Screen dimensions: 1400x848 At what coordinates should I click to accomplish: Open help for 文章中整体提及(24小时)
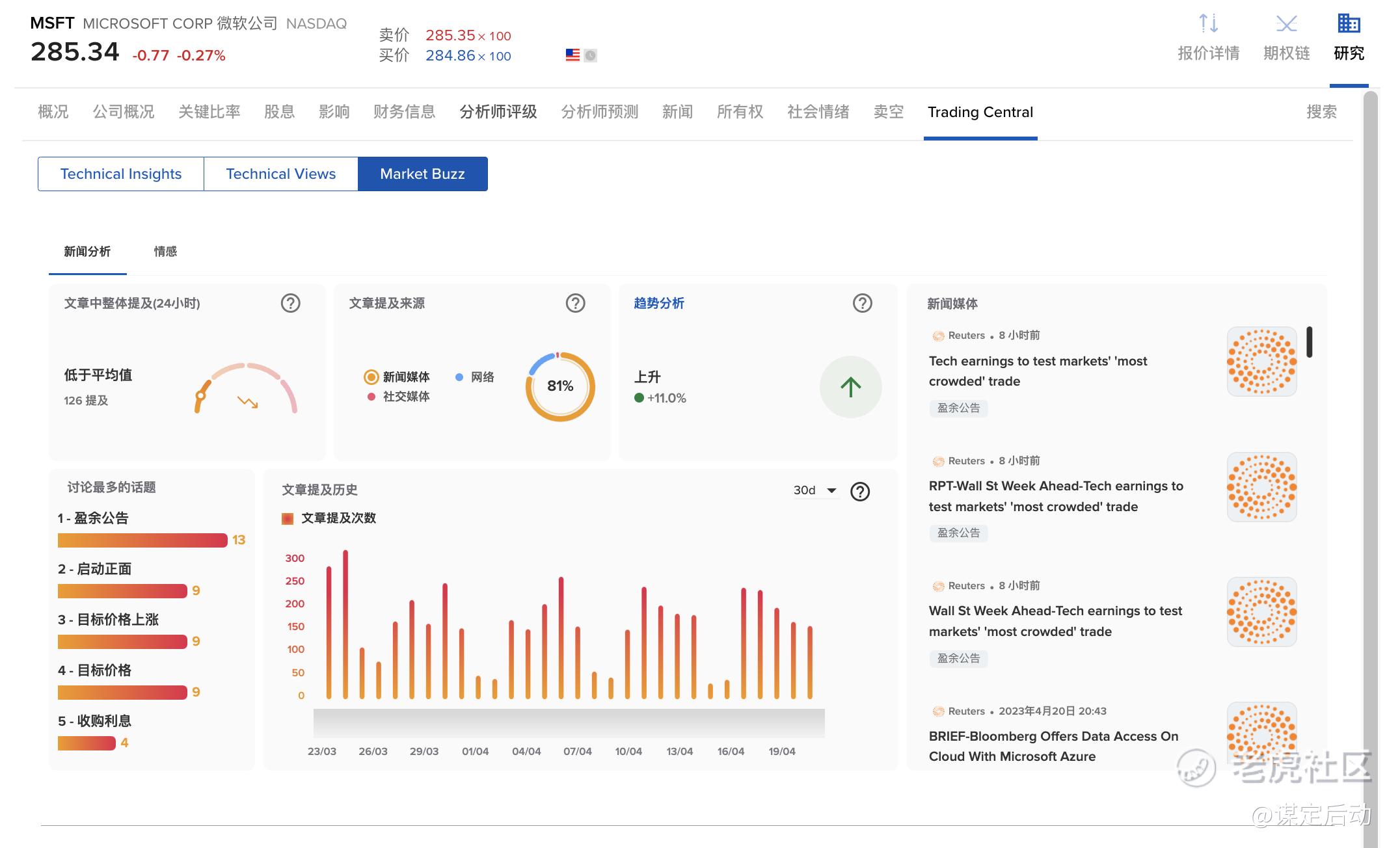coord(290,303)
